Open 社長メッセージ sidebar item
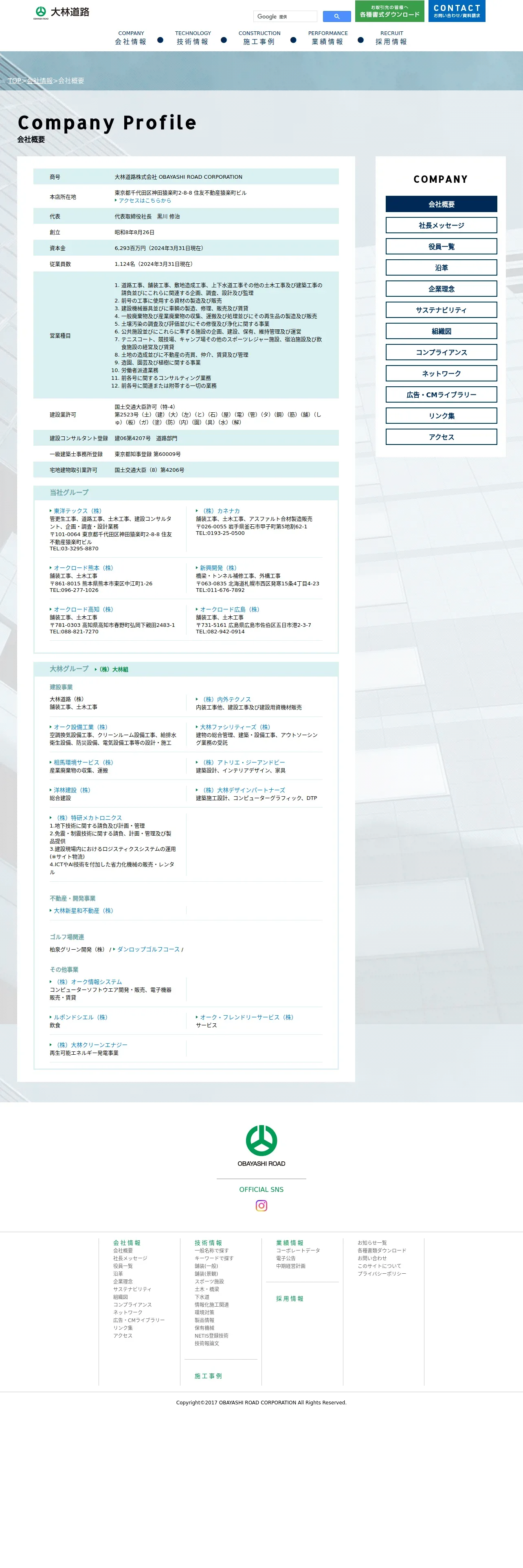Image resolution: width=523 pixels, height=1568 pixels. click(x=442, y=225)
